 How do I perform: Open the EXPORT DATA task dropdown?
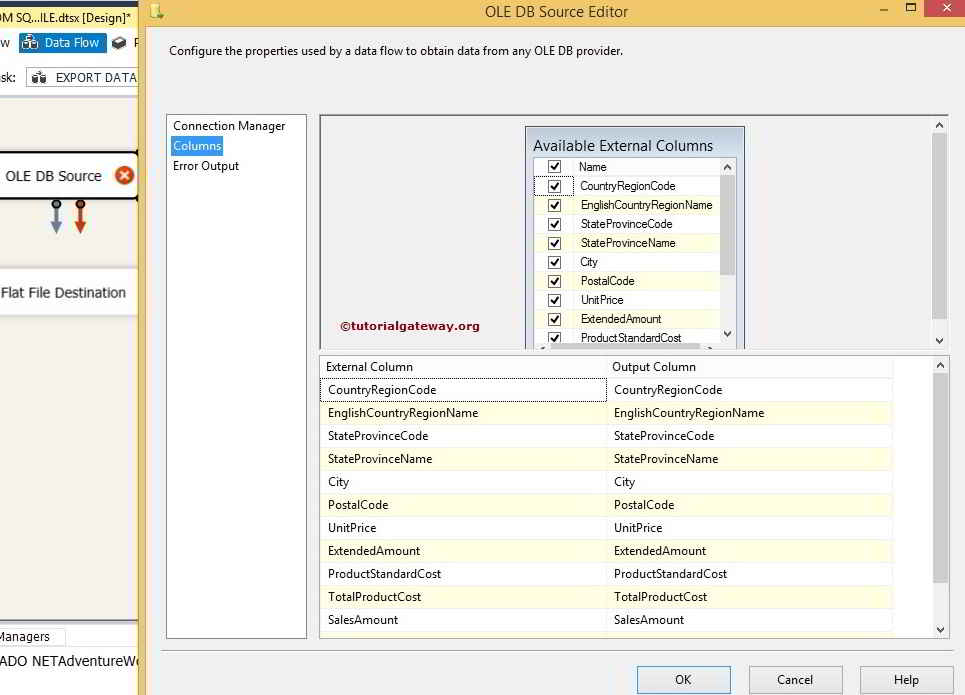pyautogui.click(x=82, y=78)
